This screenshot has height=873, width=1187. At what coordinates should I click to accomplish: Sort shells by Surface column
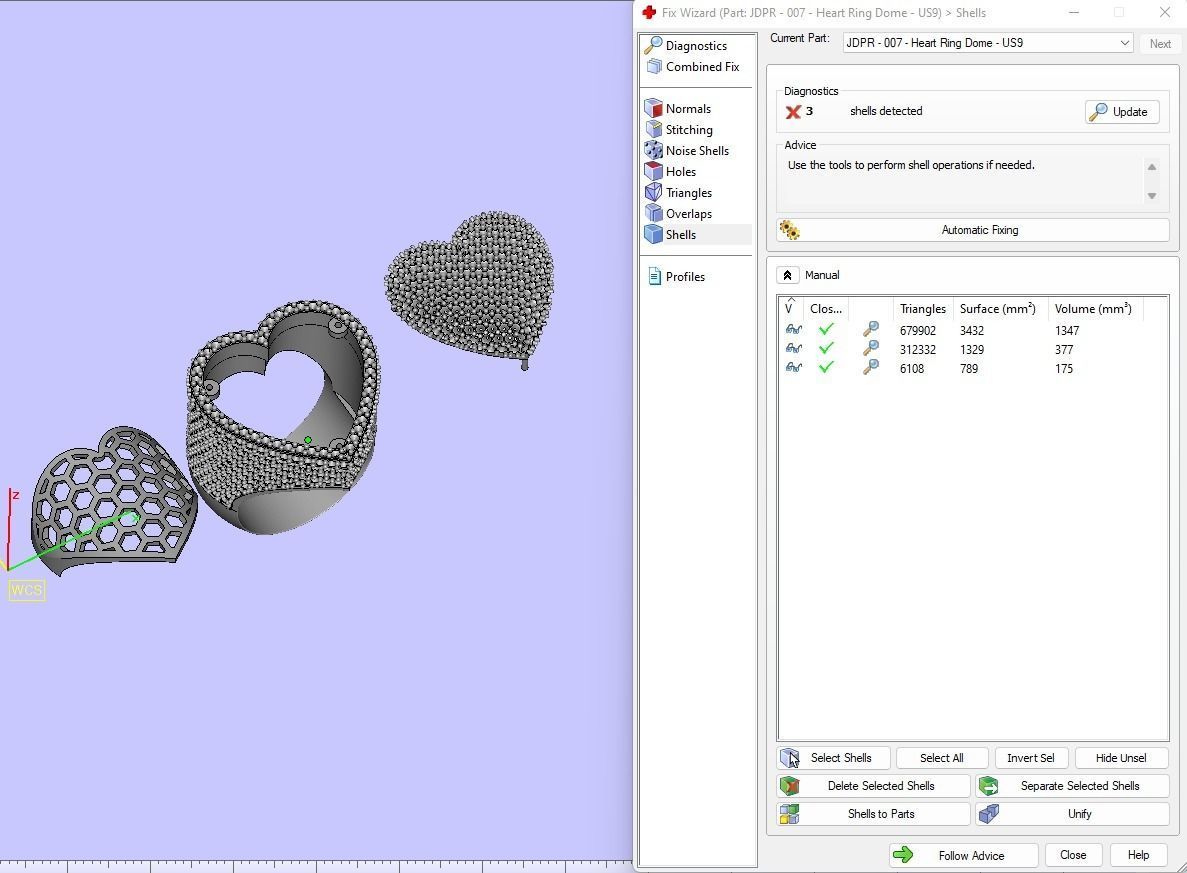pos(999,309)
